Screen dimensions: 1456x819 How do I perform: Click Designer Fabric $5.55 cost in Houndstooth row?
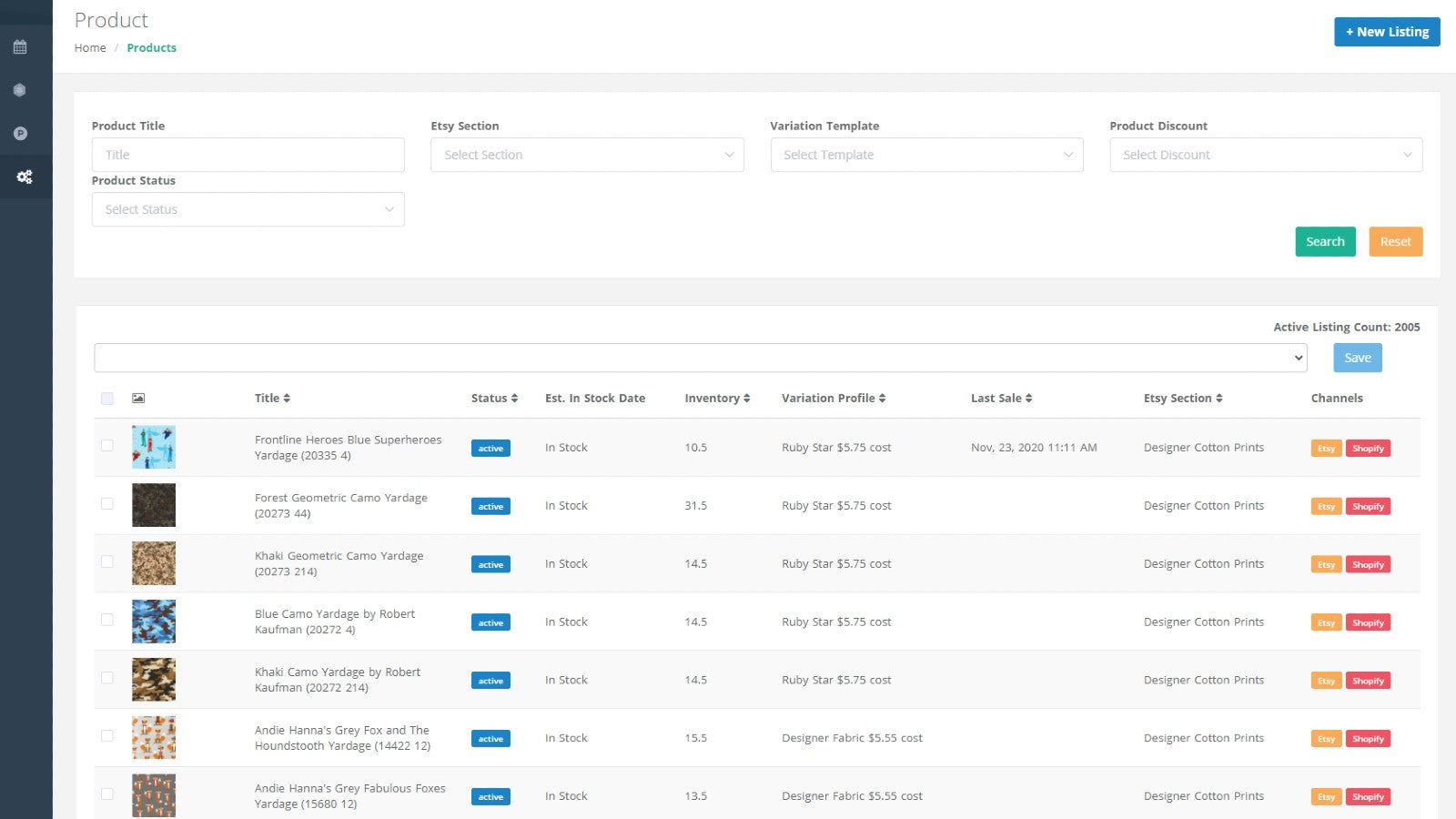pos(852,738)
